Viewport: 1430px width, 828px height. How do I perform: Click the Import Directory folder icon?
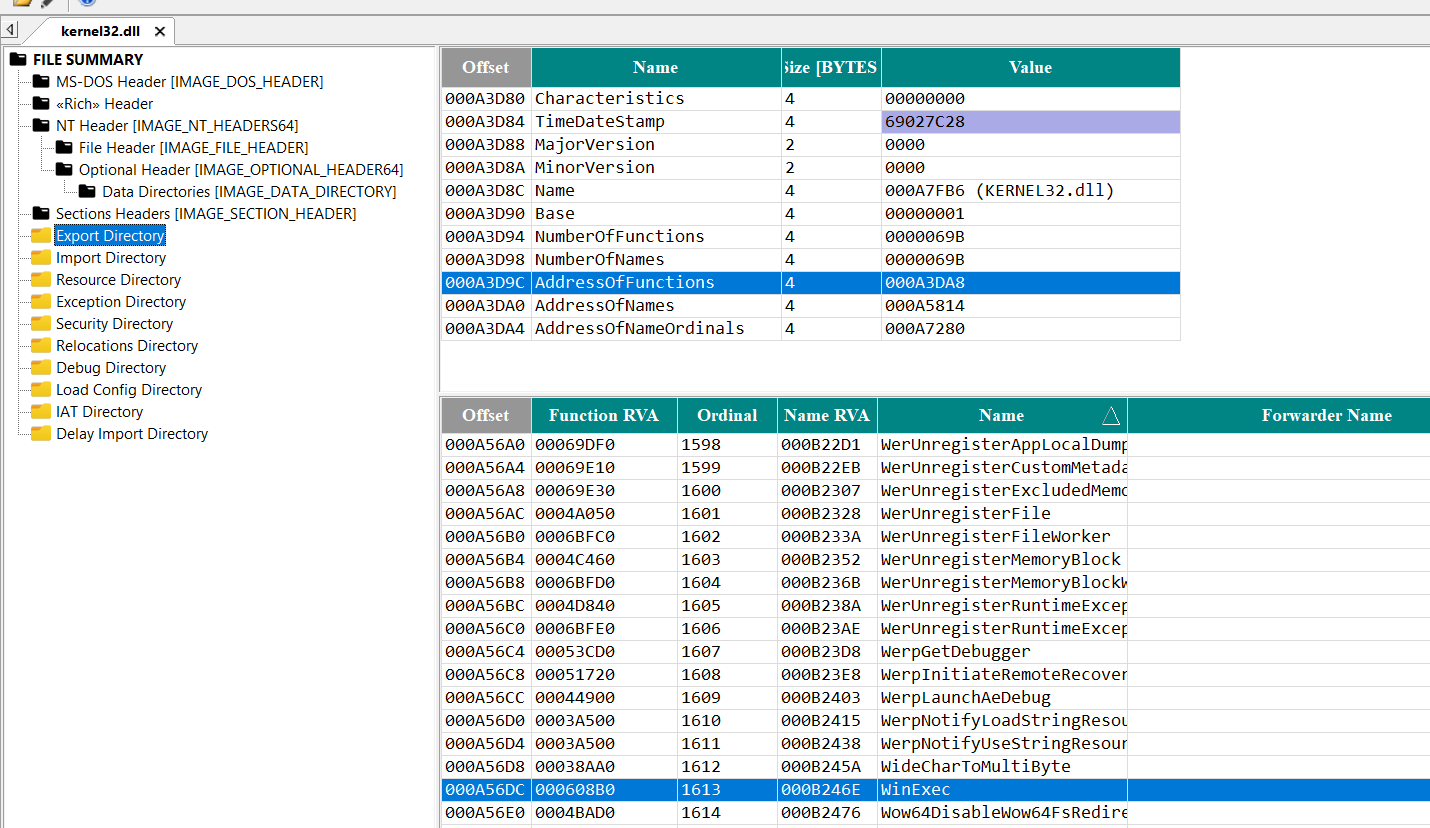point(40,257)
